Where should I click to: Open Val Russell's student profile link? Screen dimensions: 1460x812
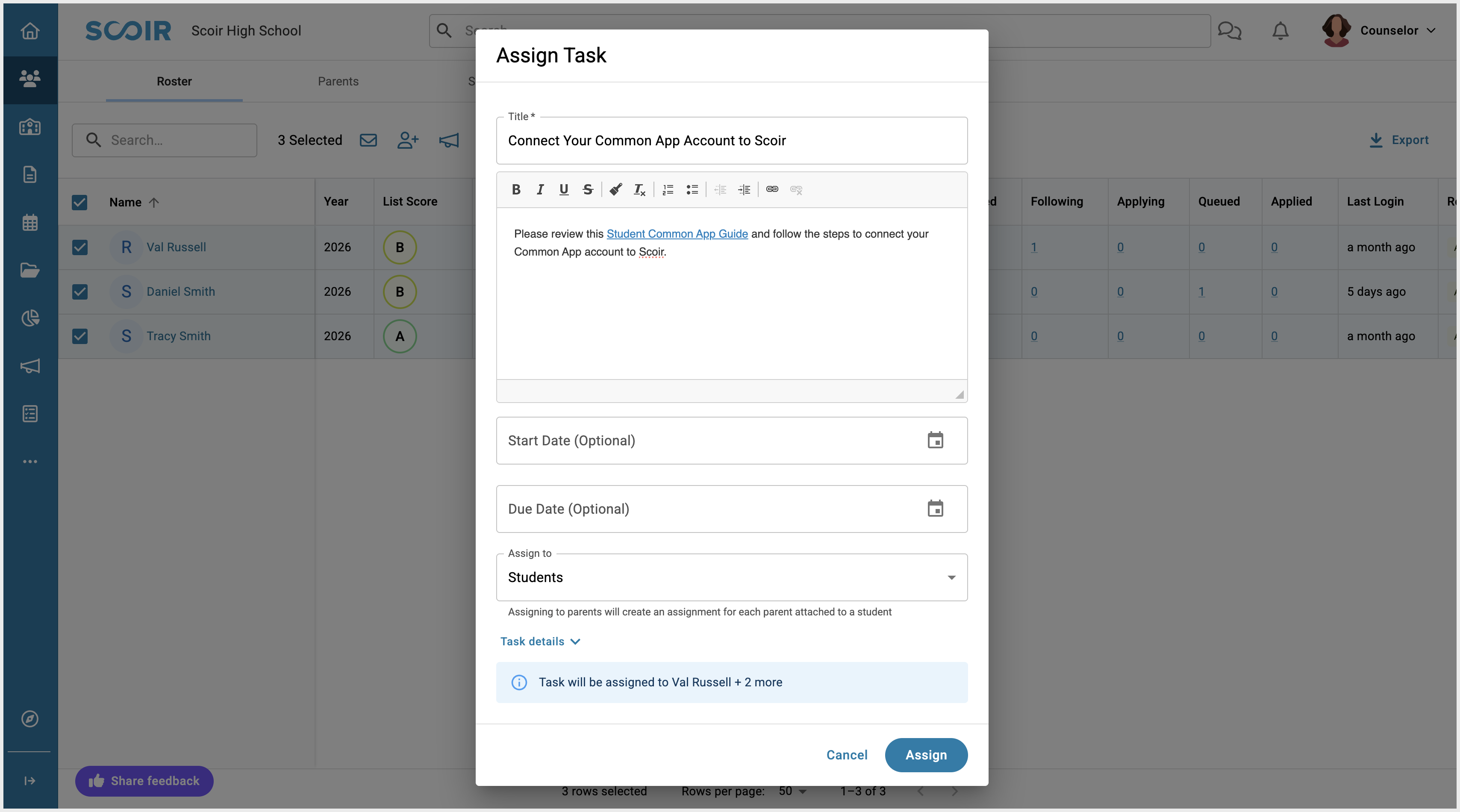(176, 247)
